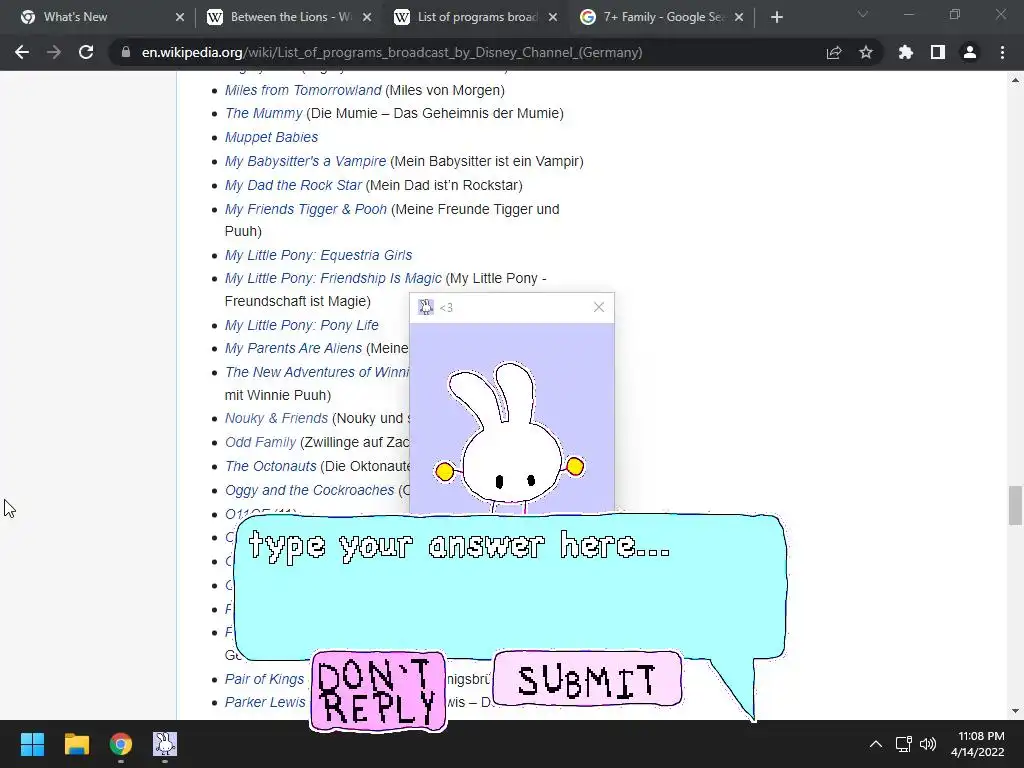The height and width of the screenshot is (768, 1024).
Task: Click the SUBMIT button
Action: [587, 679]
